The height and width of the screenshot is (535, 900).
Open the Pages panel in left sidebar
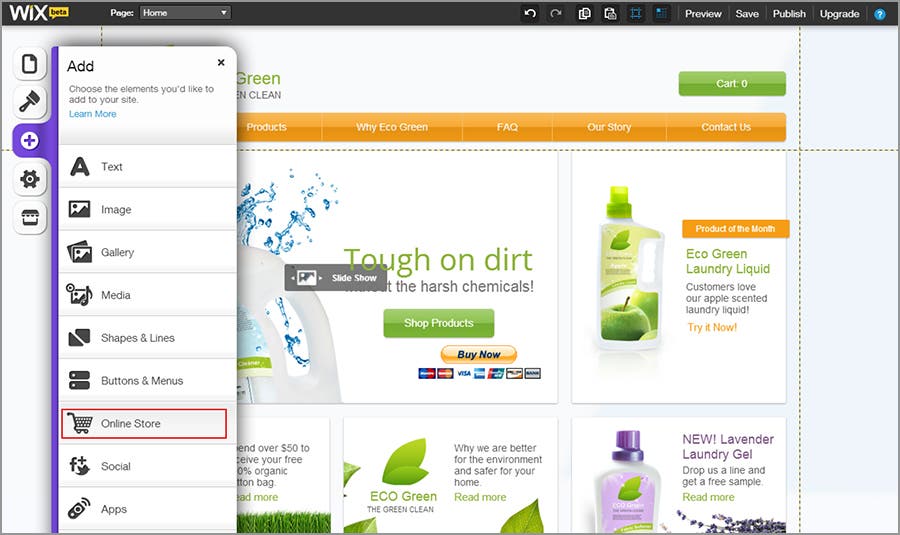pos(30,65)
